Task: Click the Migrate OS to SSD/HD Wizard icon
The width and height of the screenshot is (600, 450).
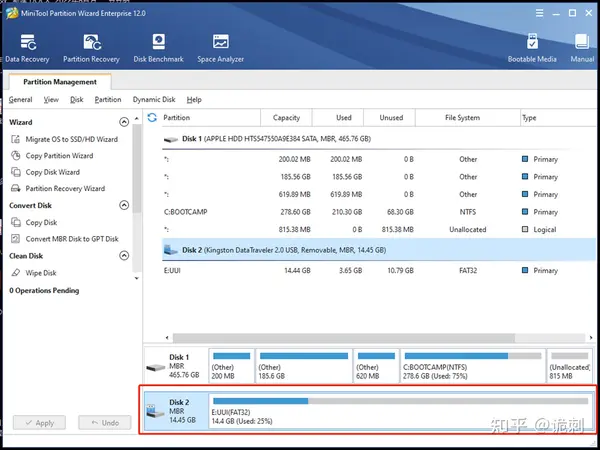Action: (16, 139)
